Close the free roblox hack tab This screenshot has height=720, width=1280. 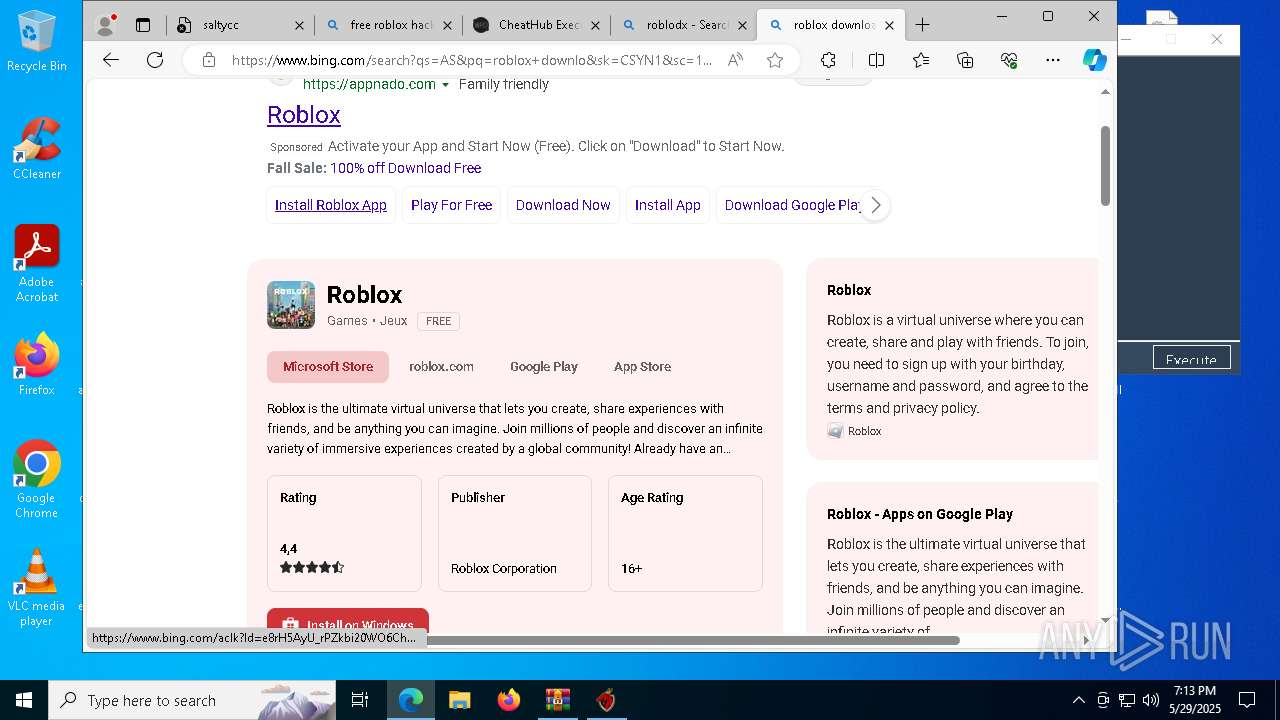pyautogui.click(x=447, y=25)
